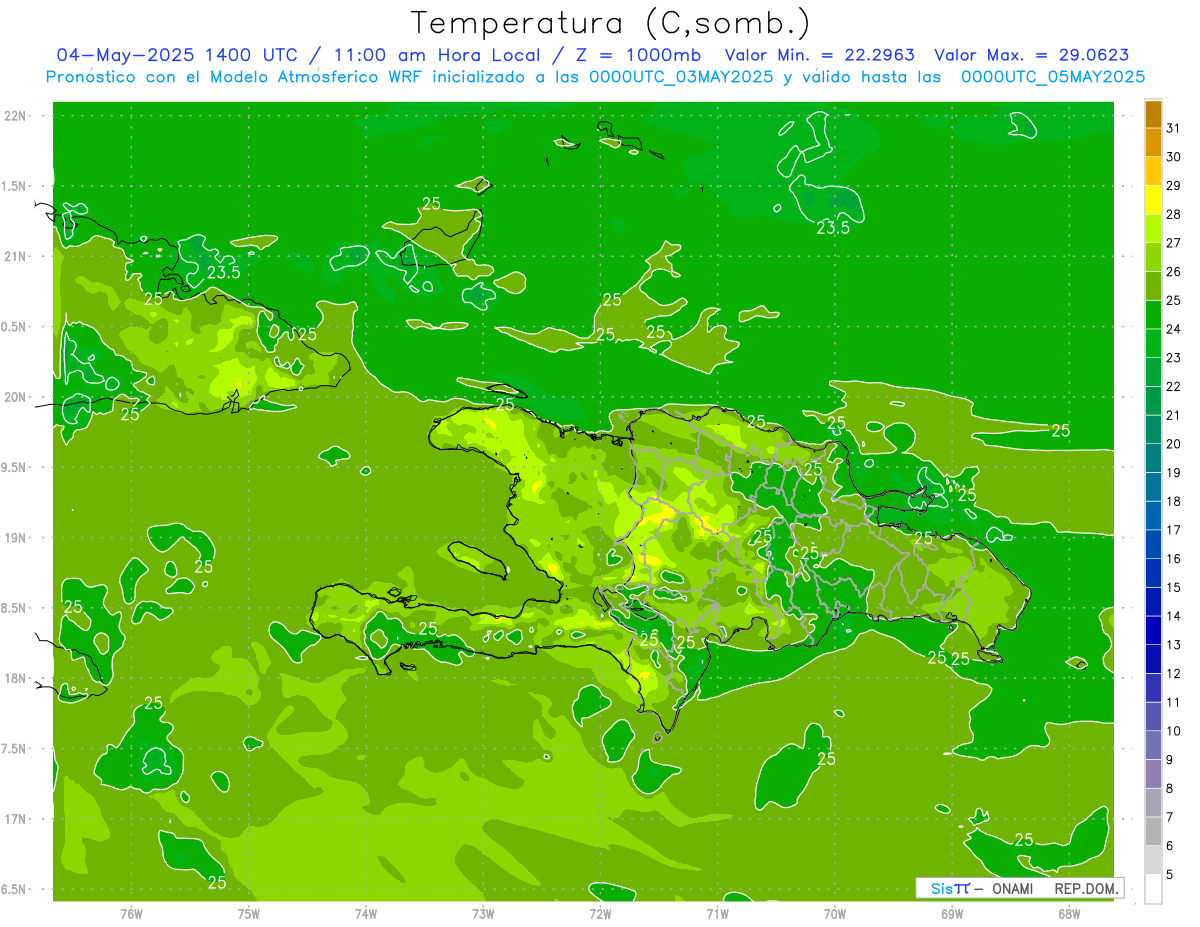Click the teal swatch between 19 and 20
Image resolution: width=1200 pixels, height=927 pixels.
tap(1153, 458)
